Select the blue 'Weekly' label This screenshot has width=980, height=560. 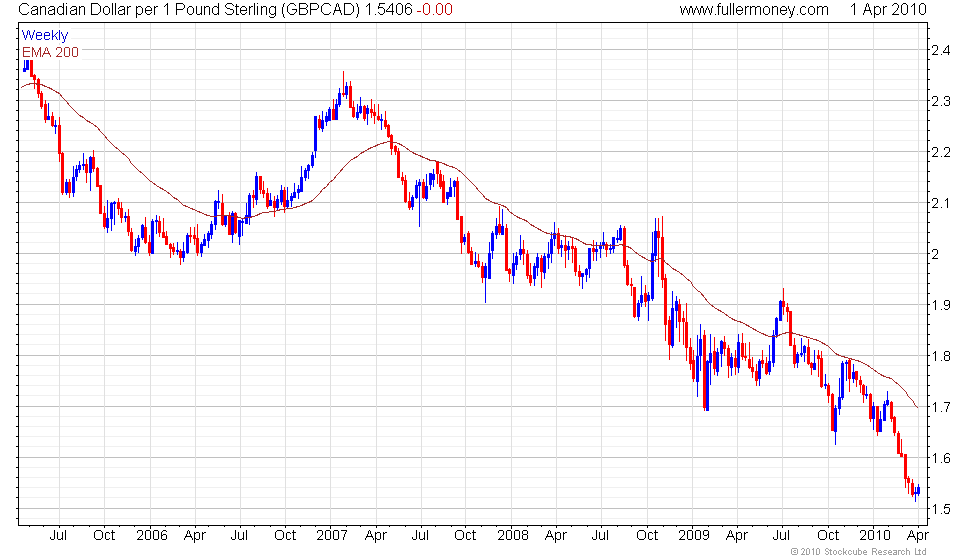point(44,36)
